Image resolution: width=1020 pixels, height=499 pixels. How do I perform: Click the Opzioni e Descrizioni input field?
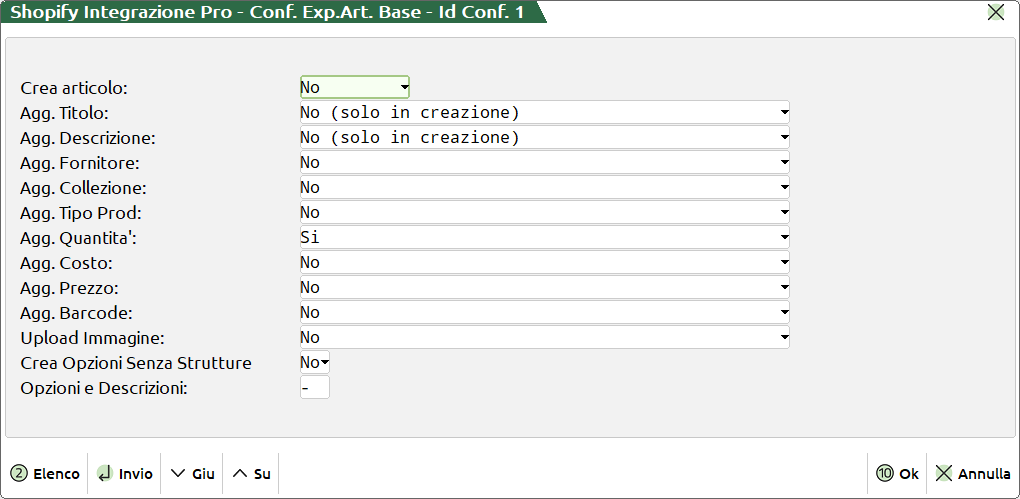point(314,388)
